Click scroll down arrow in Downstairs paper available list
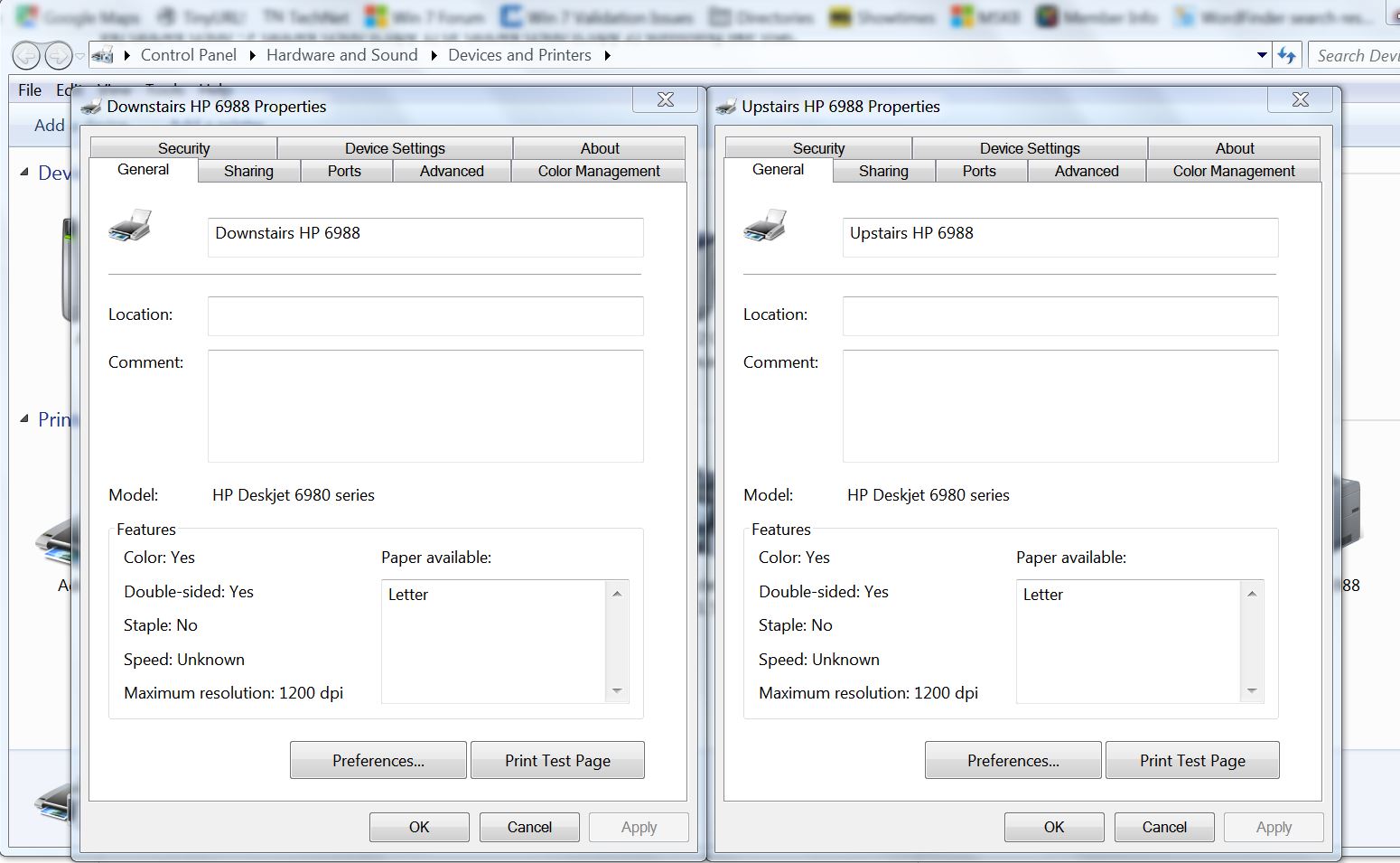 click(x=617, y=690)
